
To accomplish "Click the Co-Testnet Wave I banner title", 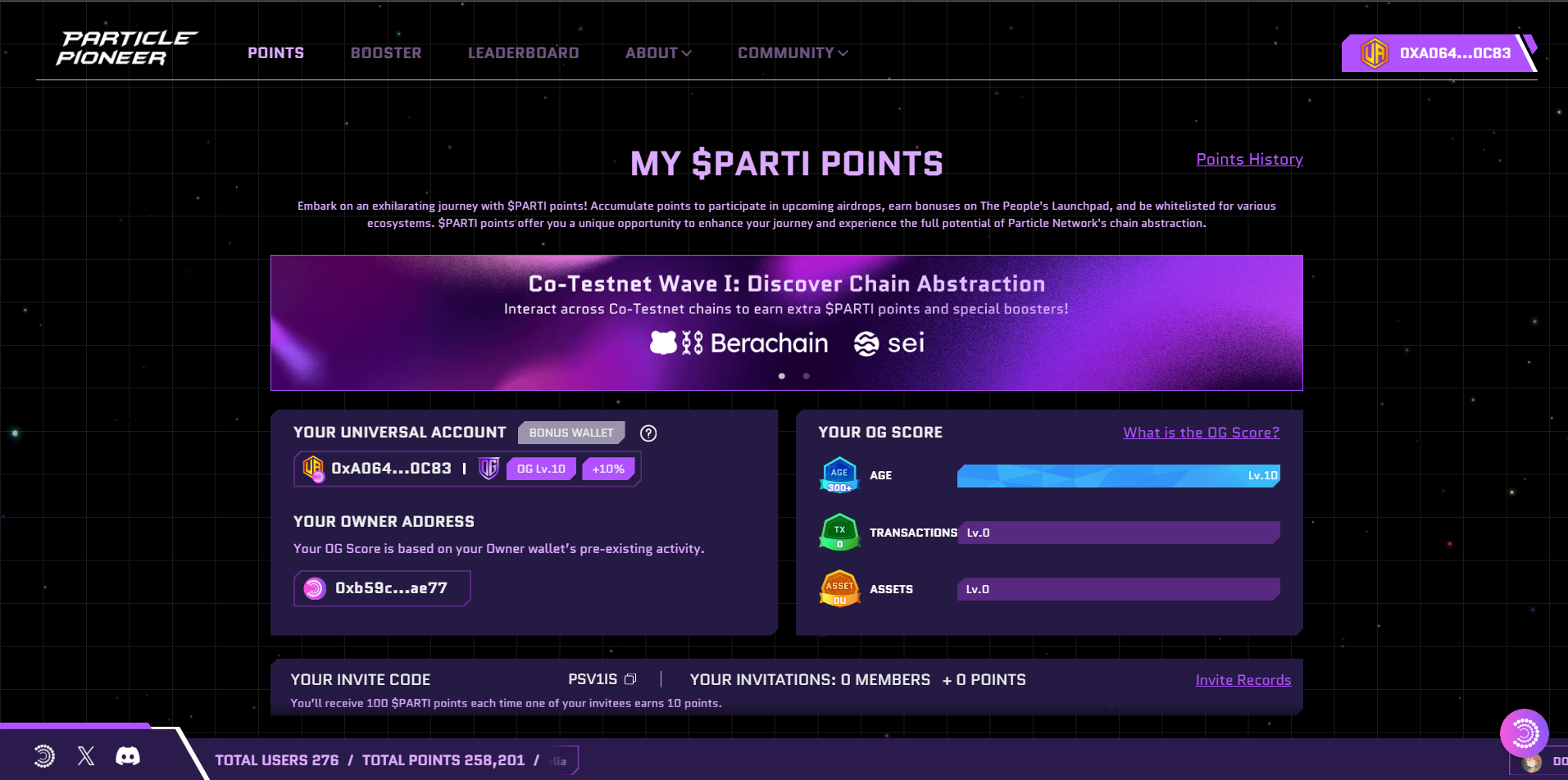I will click(x=787, y=283).
